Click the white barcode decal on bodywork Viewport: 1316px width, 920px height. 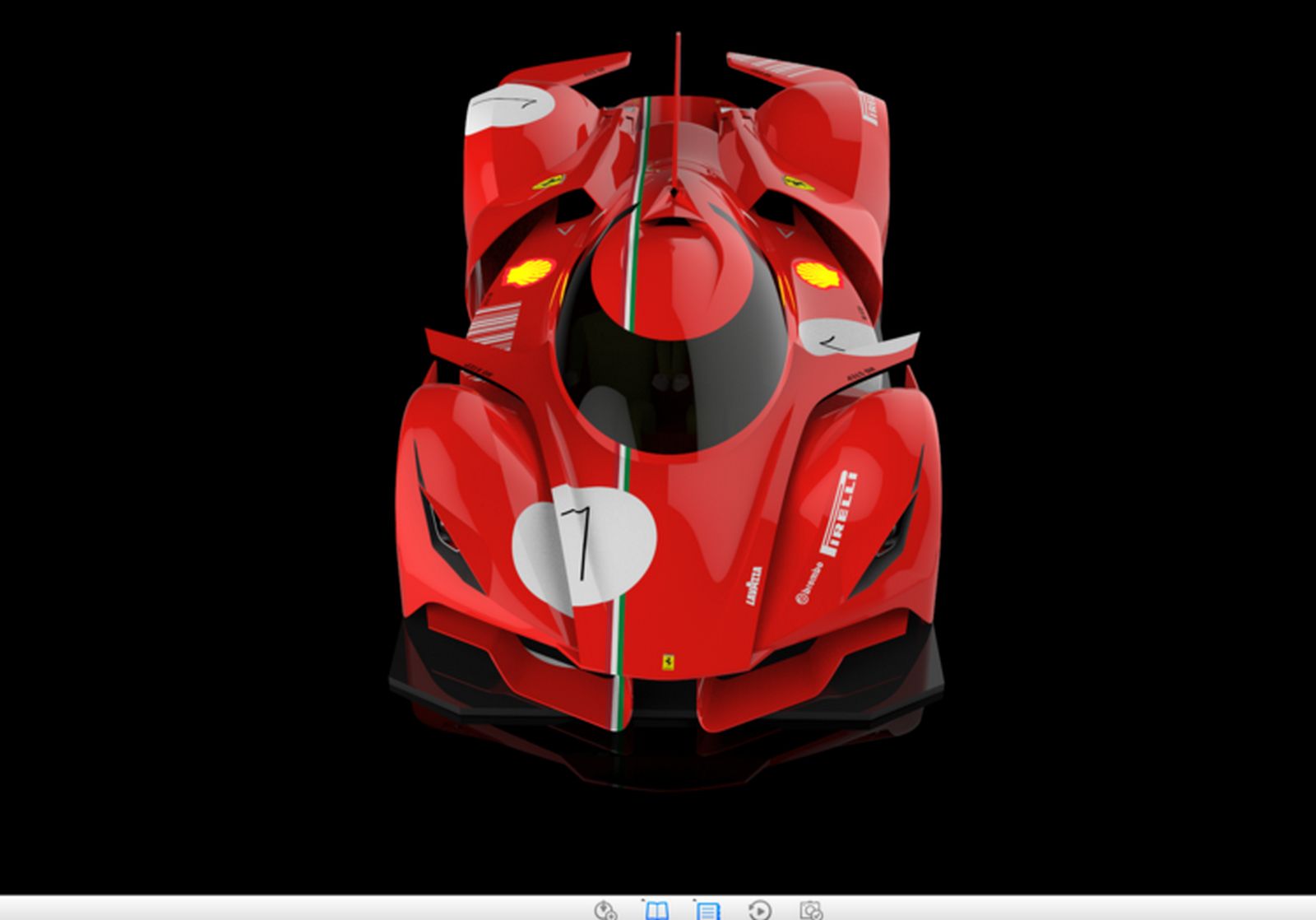click(x=495, y=326)
